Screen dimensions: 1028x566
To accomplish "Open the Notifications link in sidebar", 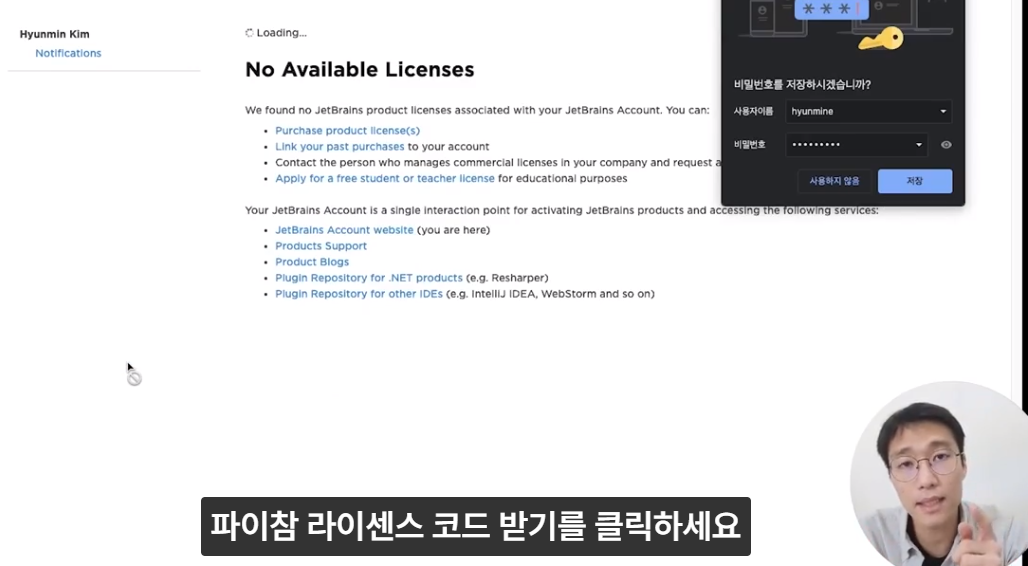I will (68, 53).
